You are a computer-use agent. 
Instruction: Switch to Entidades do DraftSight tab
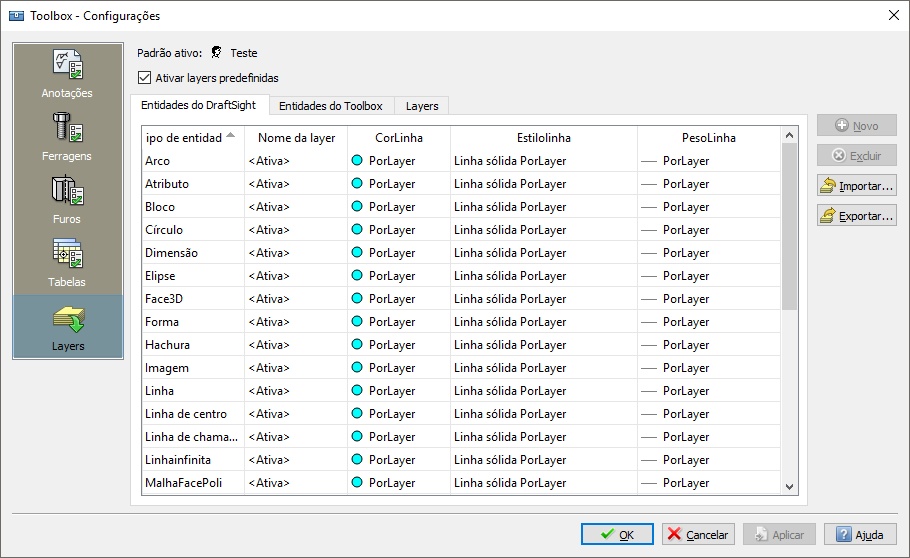198,105
